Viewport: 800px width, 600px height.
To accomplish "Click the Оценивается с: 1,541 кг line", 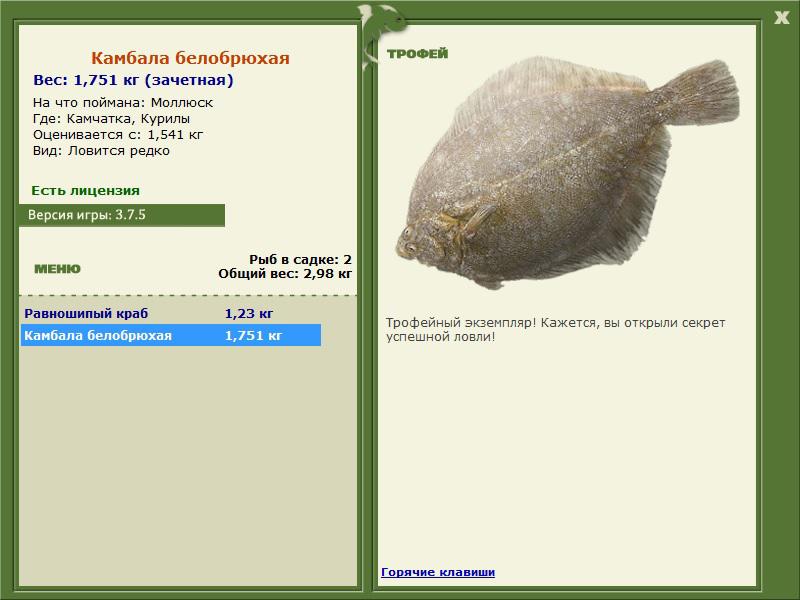I will (x=118, y=135).
